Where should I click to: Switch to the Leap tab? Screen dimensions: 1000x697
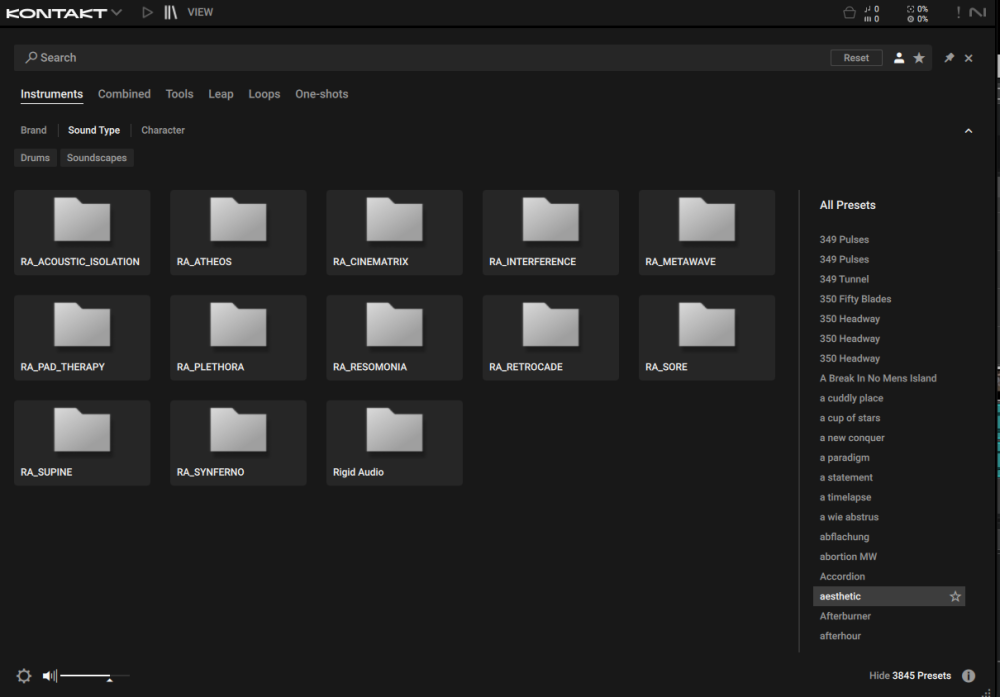coord(221,94)
